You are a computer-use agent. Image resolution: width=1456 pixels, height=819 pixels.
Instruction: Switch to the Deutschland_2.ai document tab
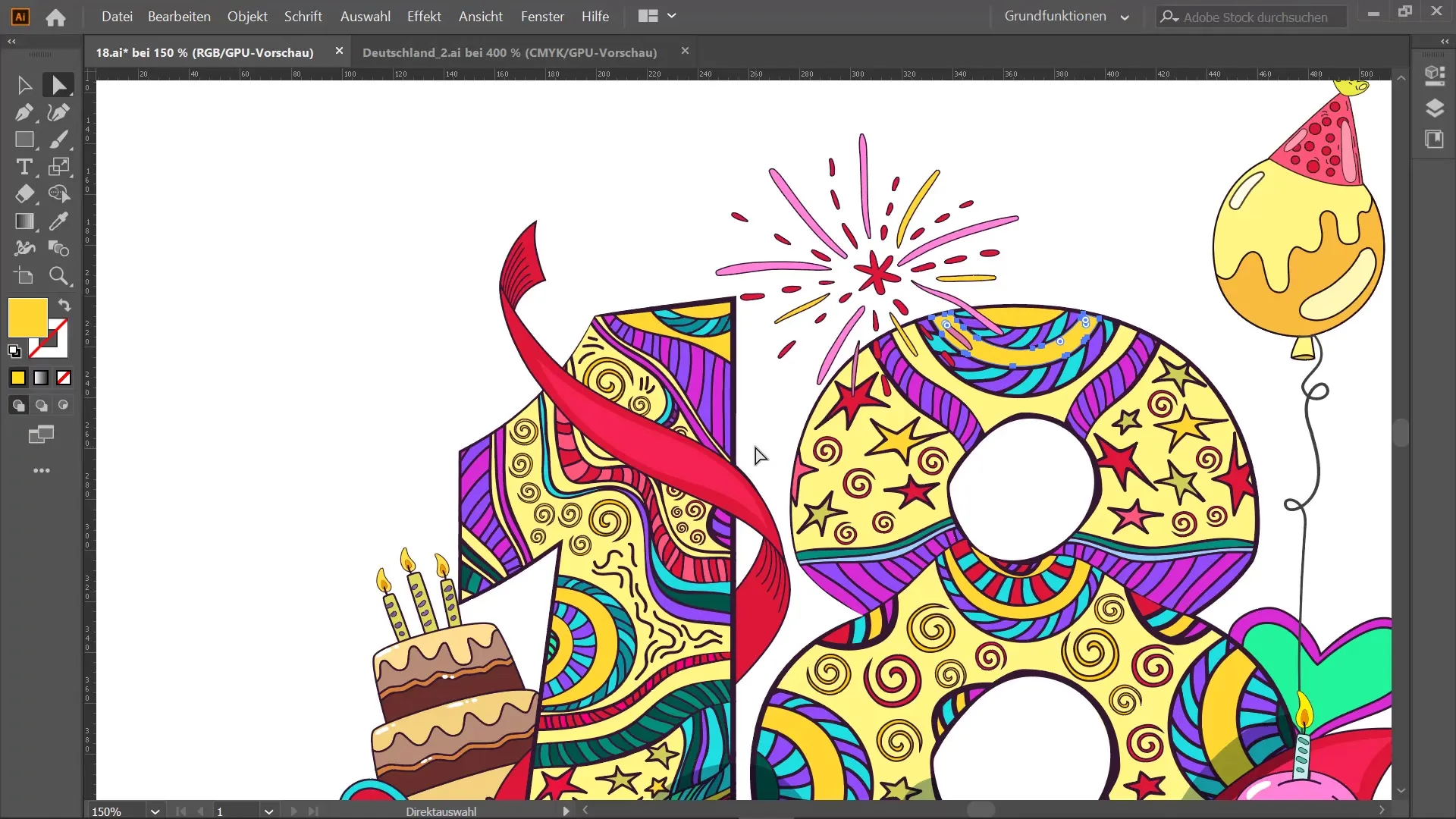coord(510,52)
